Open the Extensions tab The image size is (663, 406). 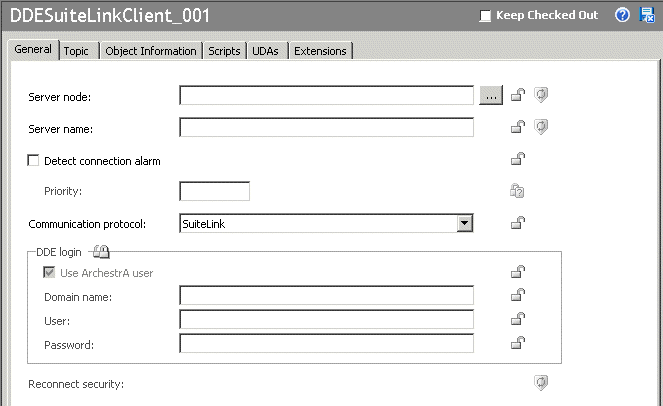320,51
